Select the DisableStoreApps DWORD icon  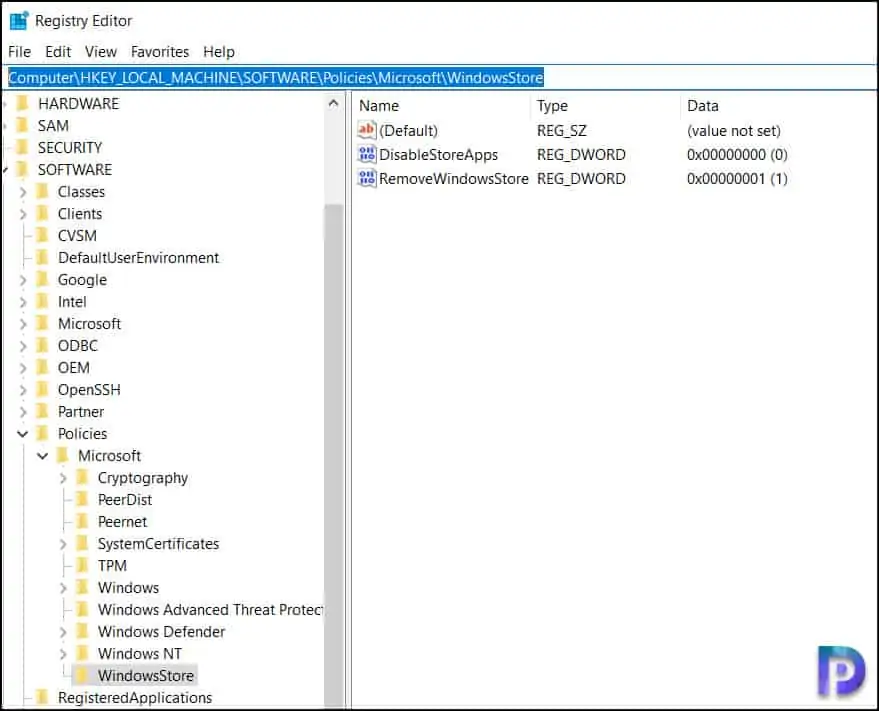click(x=367, y=154)
